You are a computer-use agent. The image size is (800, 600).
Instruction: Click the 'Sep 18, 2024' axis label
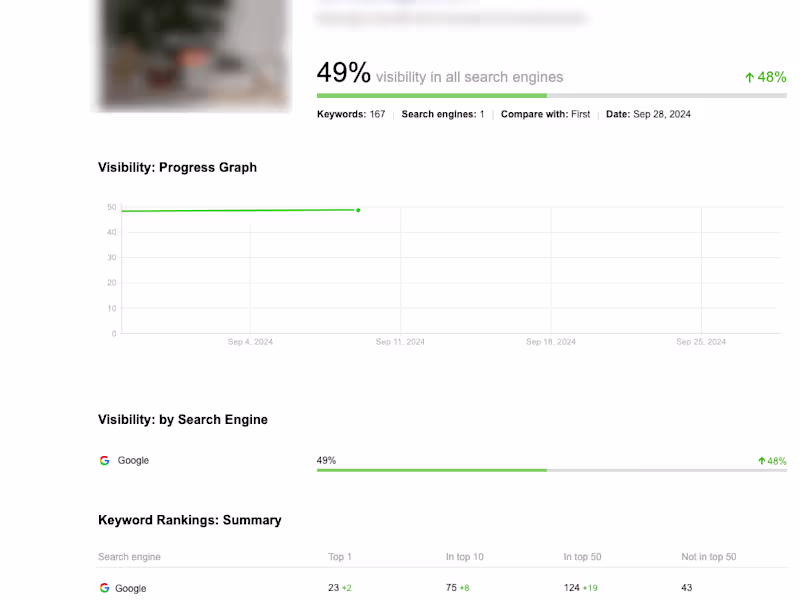click(551, 342)
